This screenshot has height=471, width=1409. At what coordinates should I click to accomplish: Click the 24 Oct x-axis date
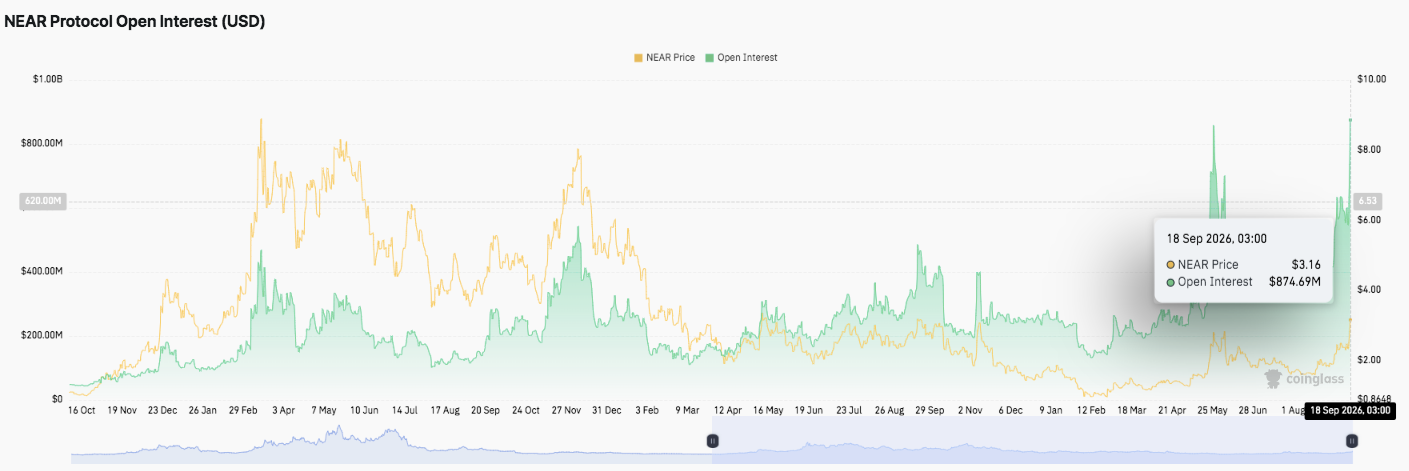526,410
